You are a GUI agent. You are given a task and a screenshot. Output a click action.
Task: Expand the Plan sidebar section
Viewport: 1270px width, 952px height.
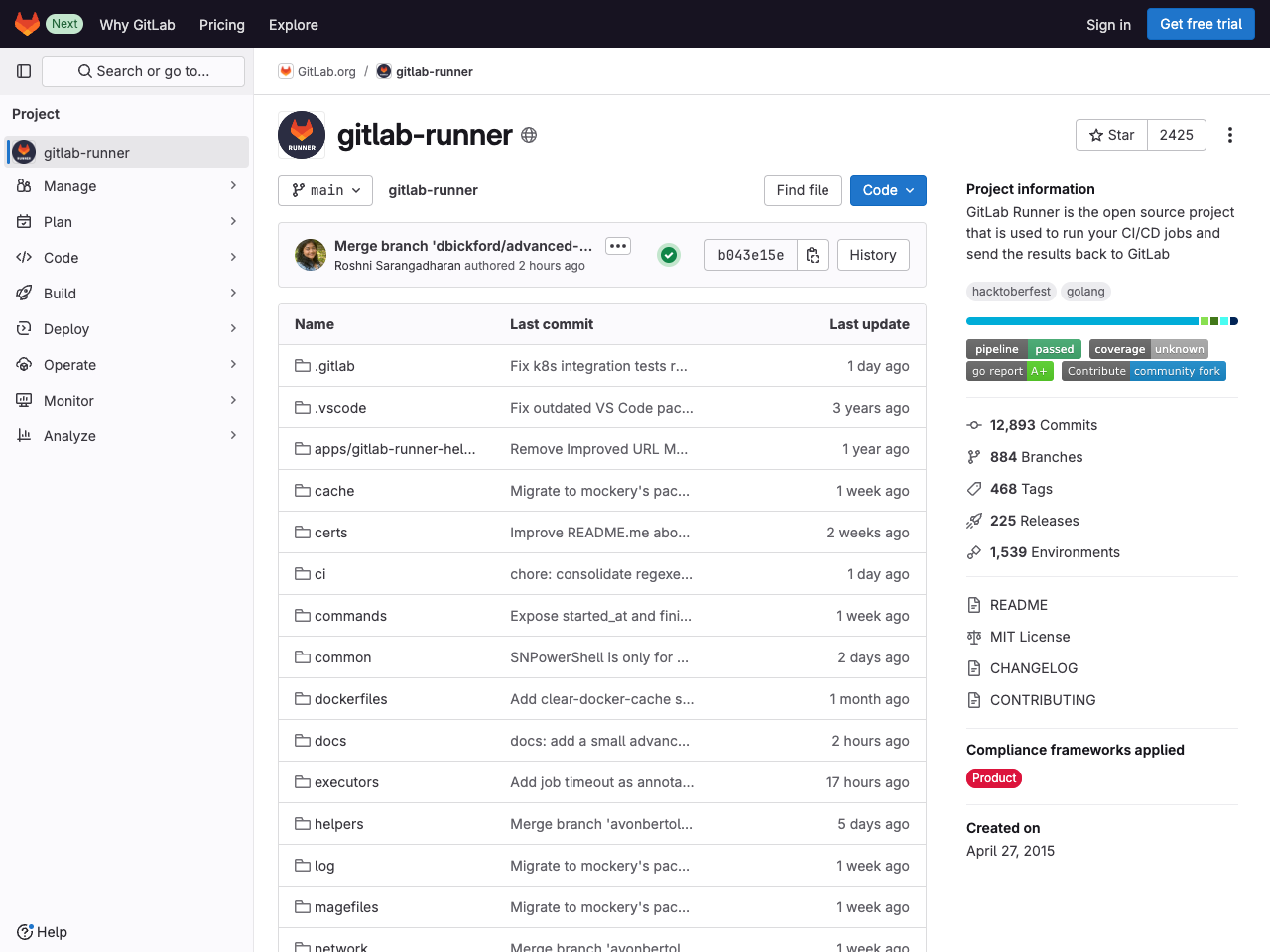[x=127, y=222]
